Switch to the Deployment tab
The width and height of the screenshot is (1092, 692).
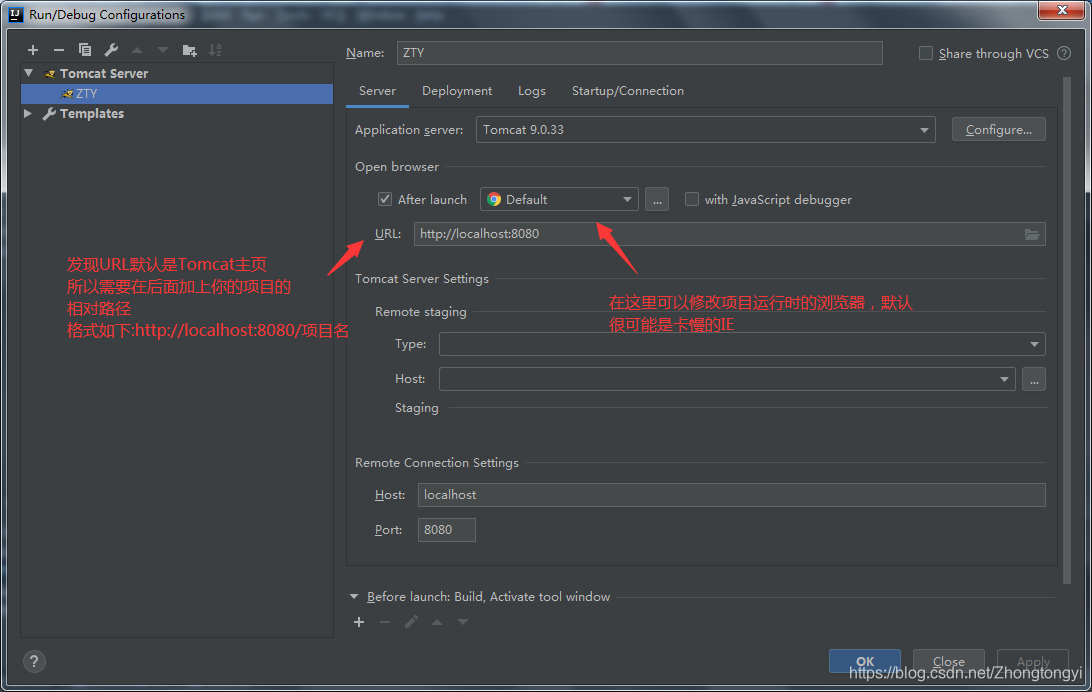[457, 91]
